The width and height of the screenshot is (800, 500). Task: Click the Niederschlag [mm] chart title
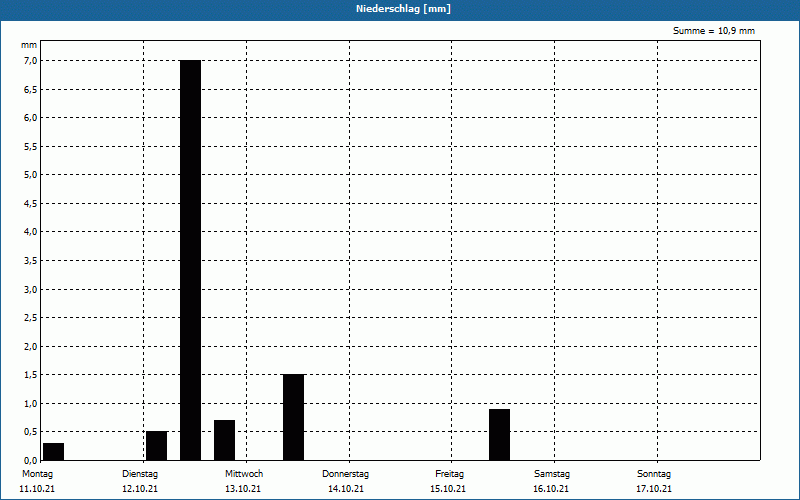(x=403, y=9)
